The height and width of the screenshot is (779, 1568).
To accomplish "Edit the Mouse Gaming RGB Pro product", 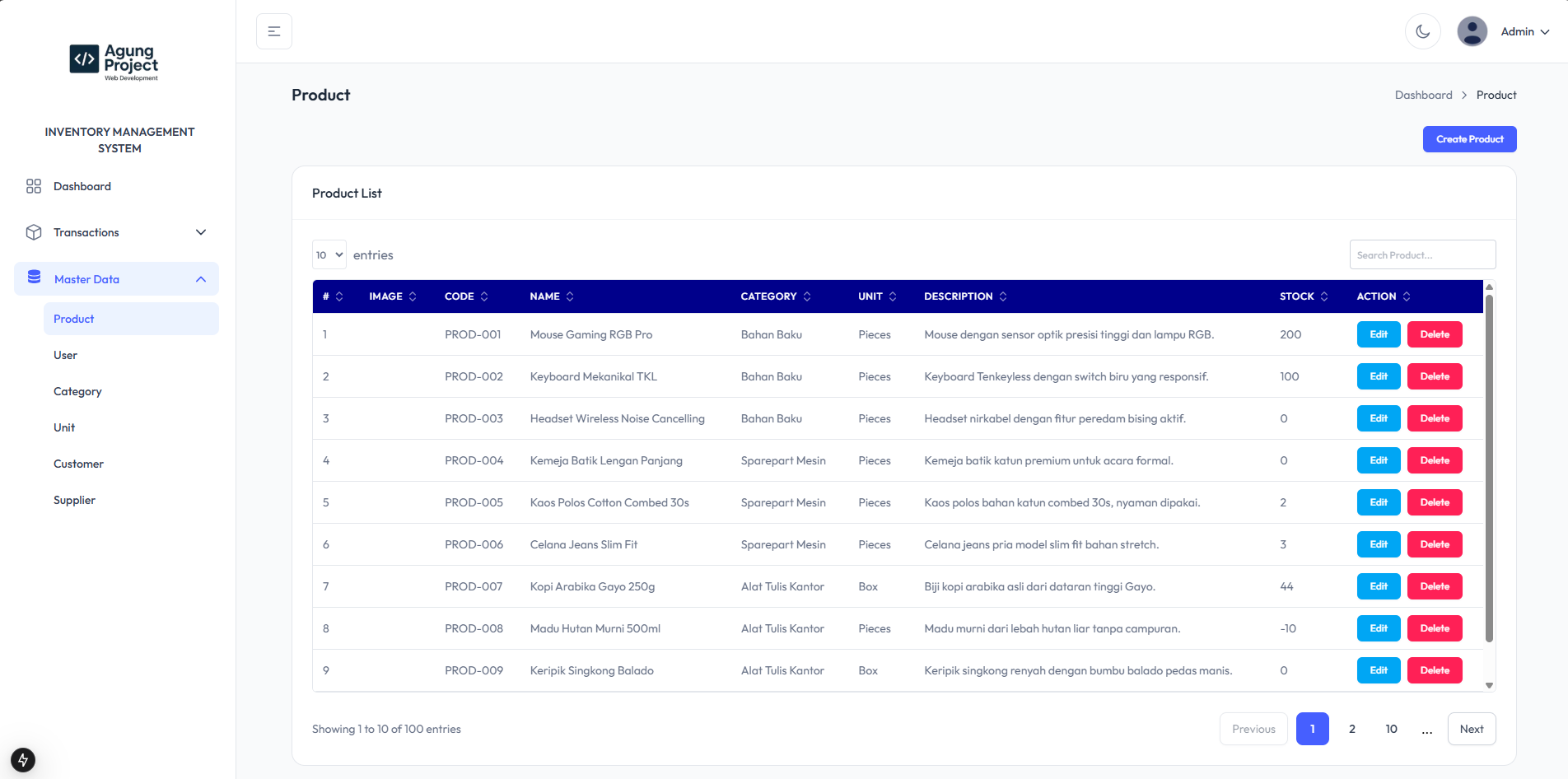I will (x=1379, y=334).
